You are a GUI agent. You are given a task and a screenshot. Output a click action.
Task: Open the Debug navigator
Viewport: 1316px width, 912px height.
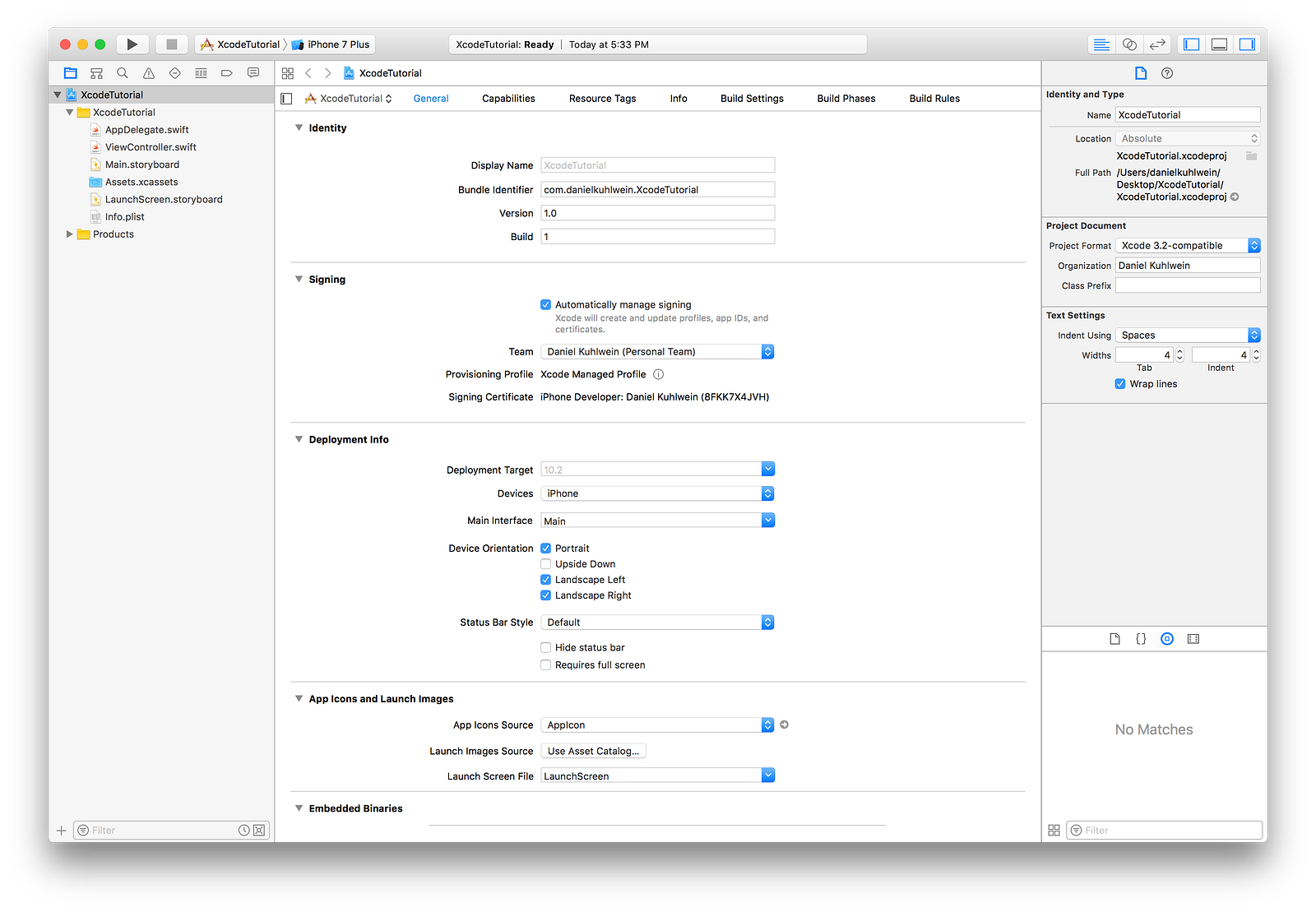pos(201,73)
